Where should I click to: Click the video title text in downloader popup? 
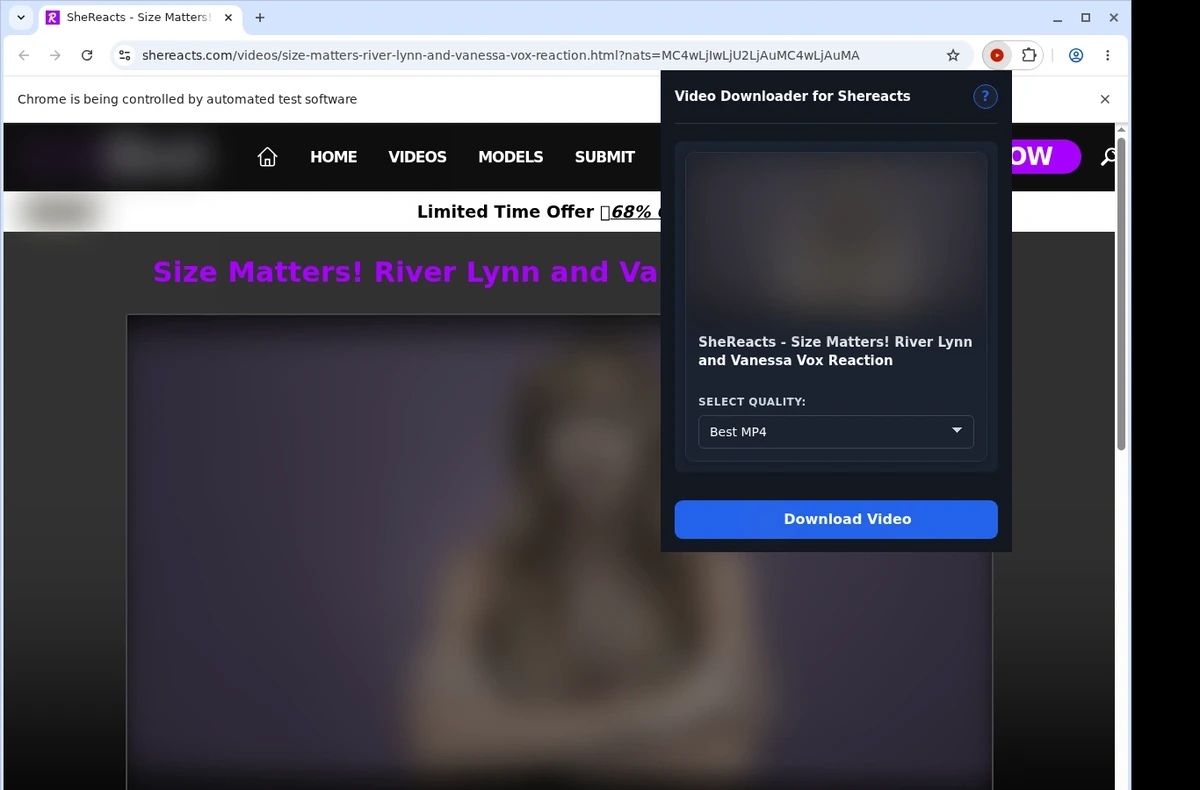tap(835, 351)
